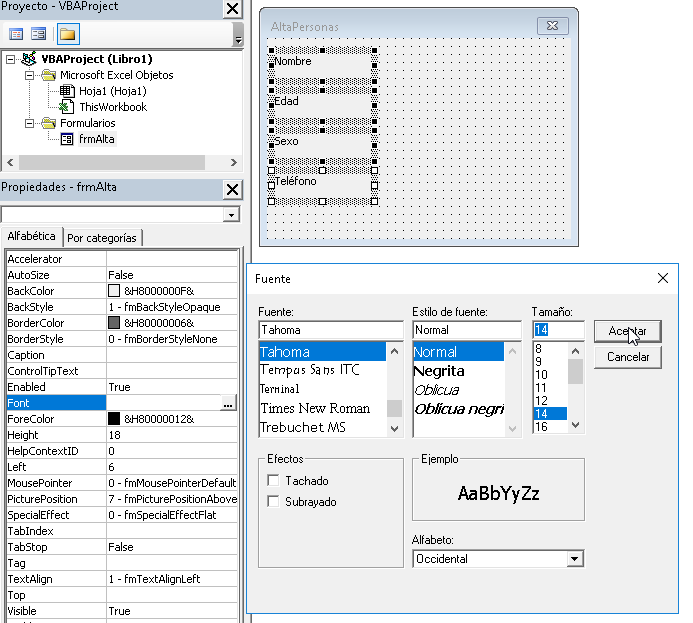Click the Caption property row
The image size is (693, 623).
122,355
